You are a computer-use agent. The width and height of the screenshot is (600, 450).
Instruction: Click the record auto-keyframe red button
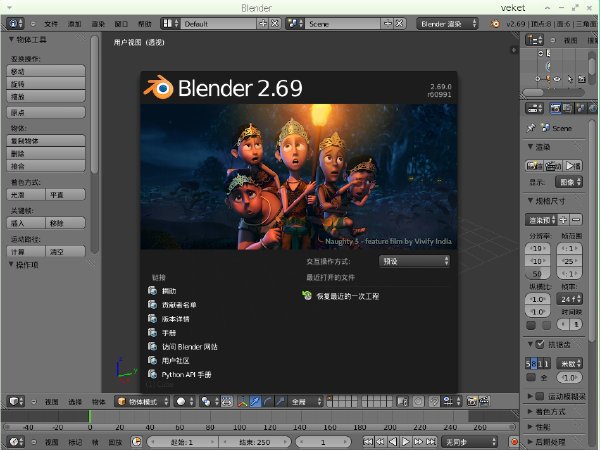click(x=515, y=442)
